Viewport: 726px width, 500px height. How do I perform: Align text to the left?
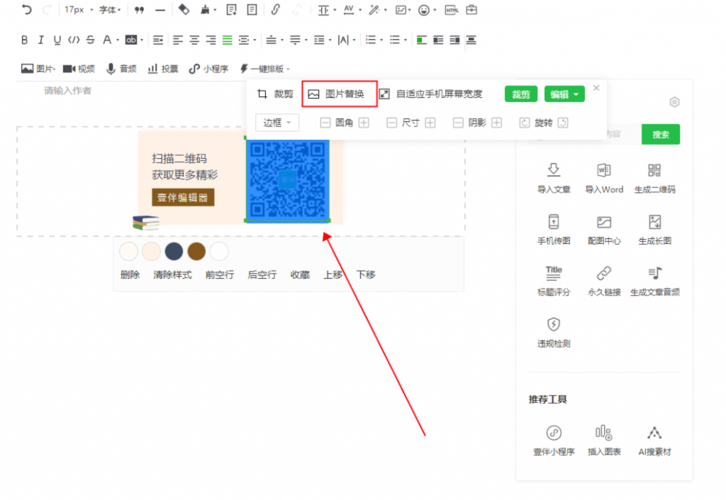tap(178, 40)
